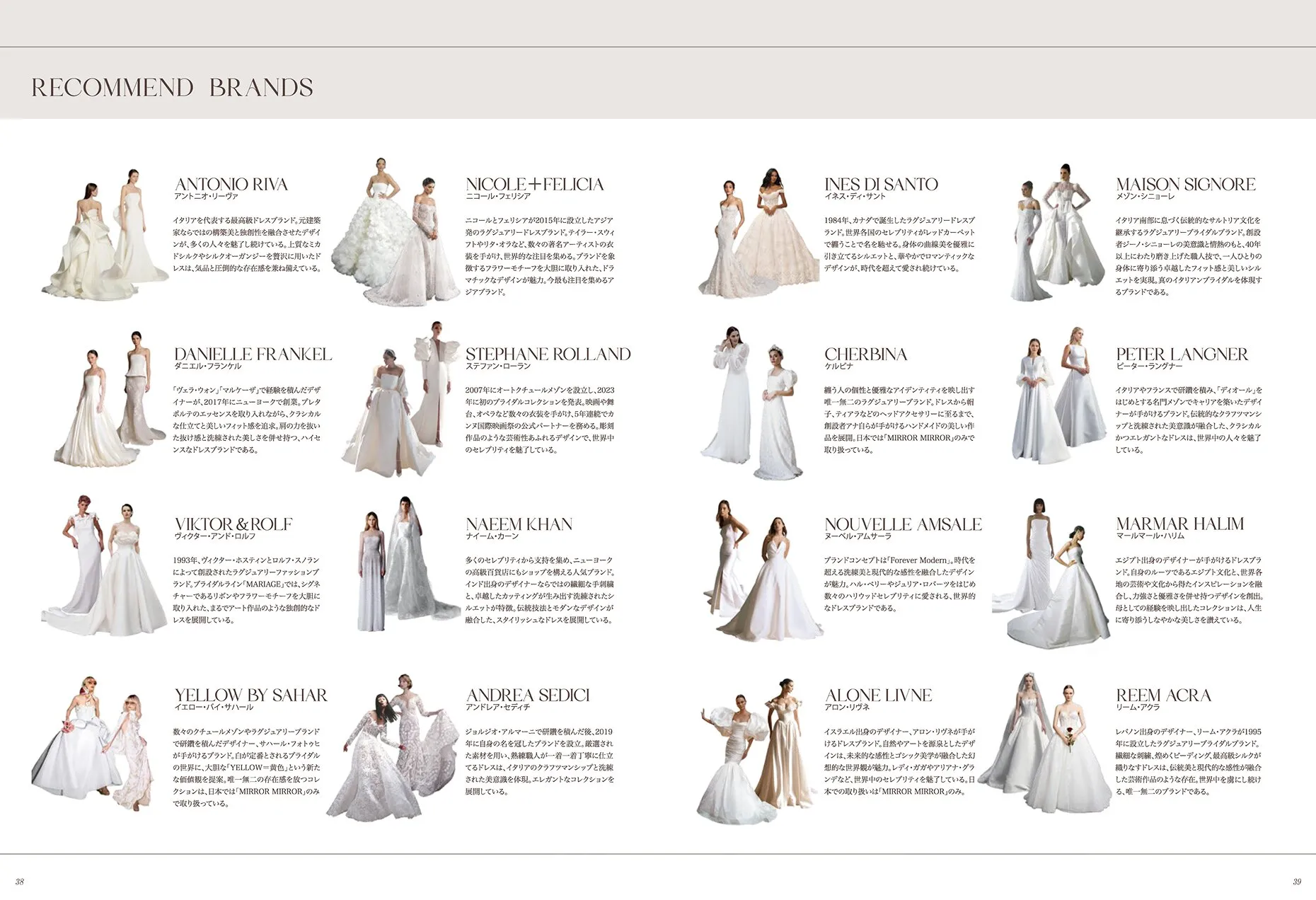The height and width of the screenshot is (900, 1316).
Task: Select the VIKTOR & ROLF brand title
Action: coord(233,524)
